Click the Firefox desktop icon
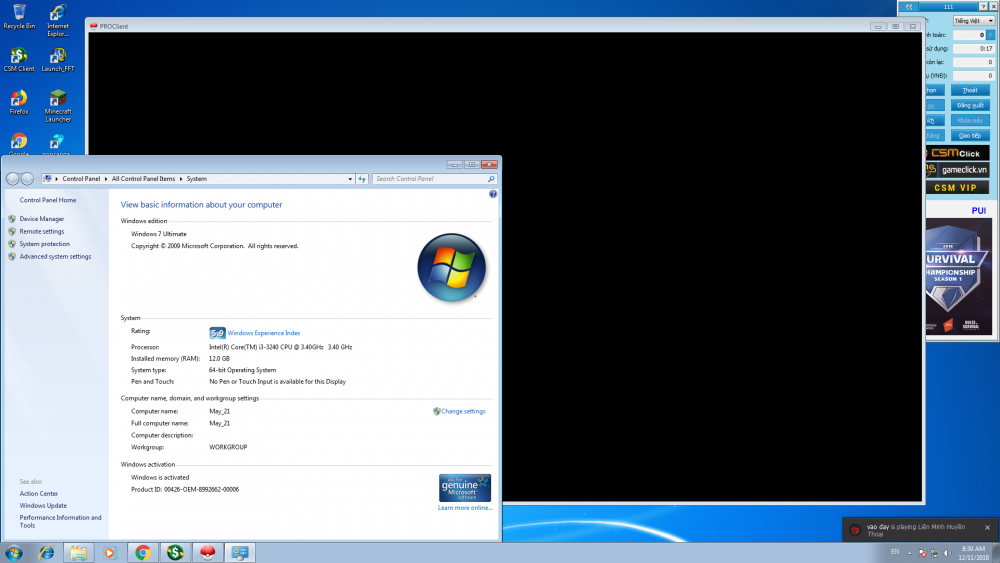 [18, 101]
